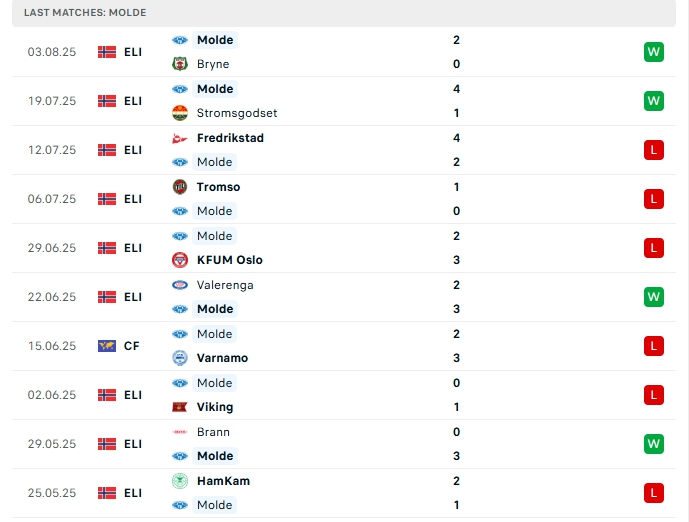Click the Last Matches: Molde header
Viewport: 689px width, 522px height.
point(85,12)
